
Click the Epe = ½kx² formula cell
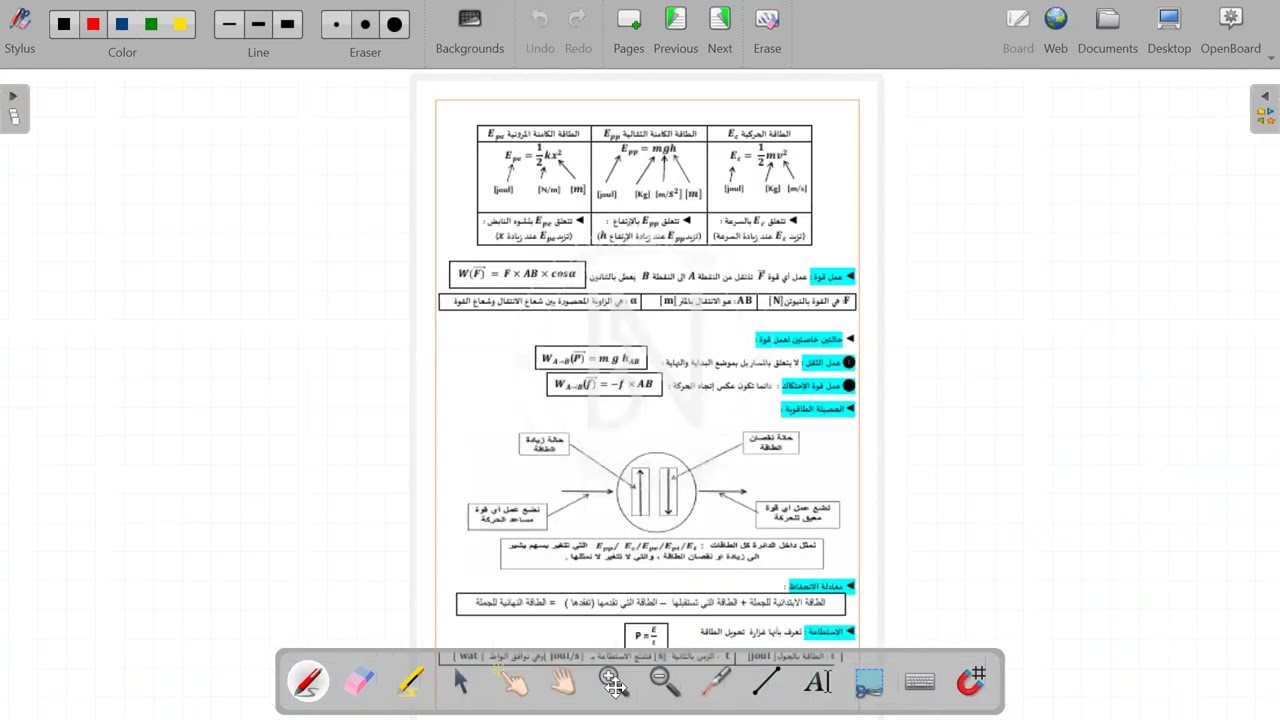pos(534,176)
